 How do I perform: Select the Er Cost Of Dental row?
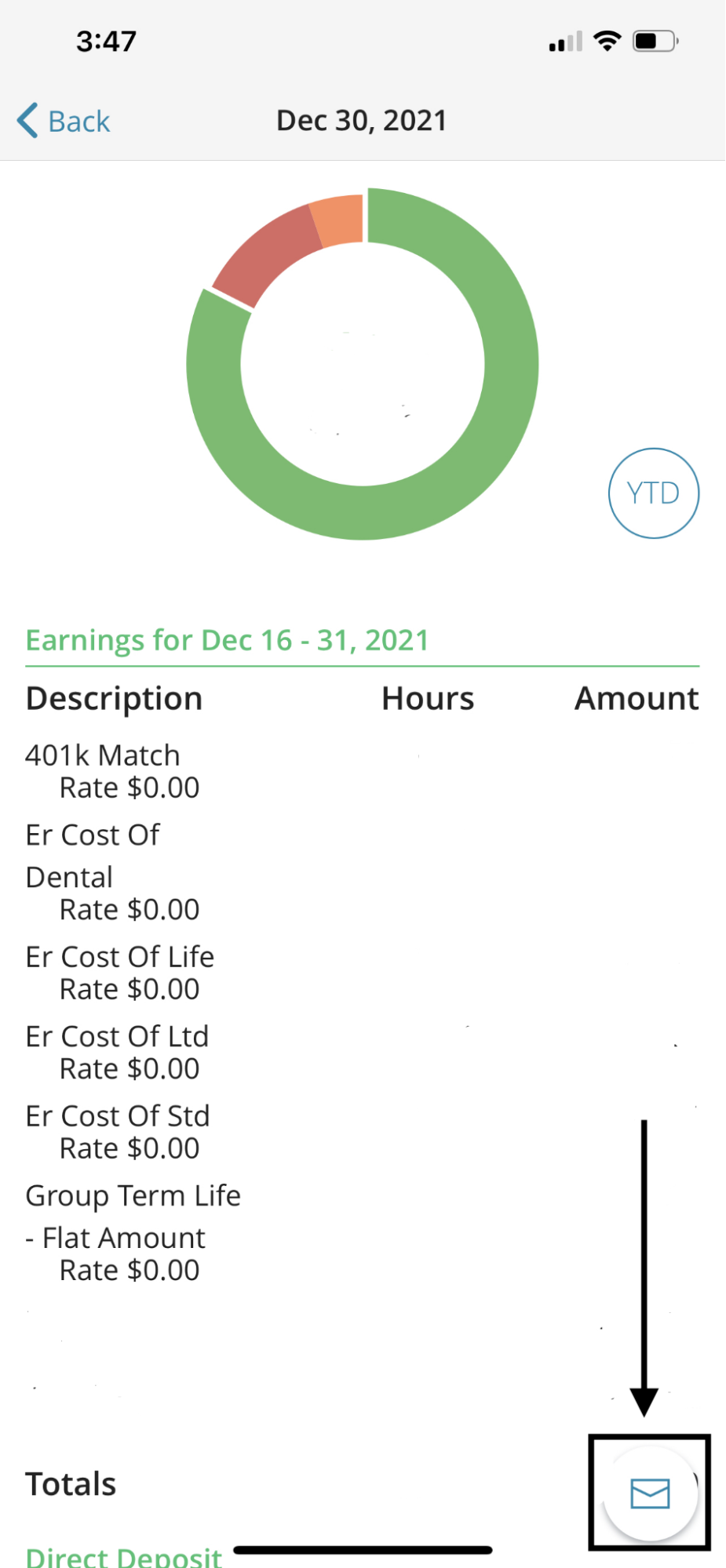362,872
